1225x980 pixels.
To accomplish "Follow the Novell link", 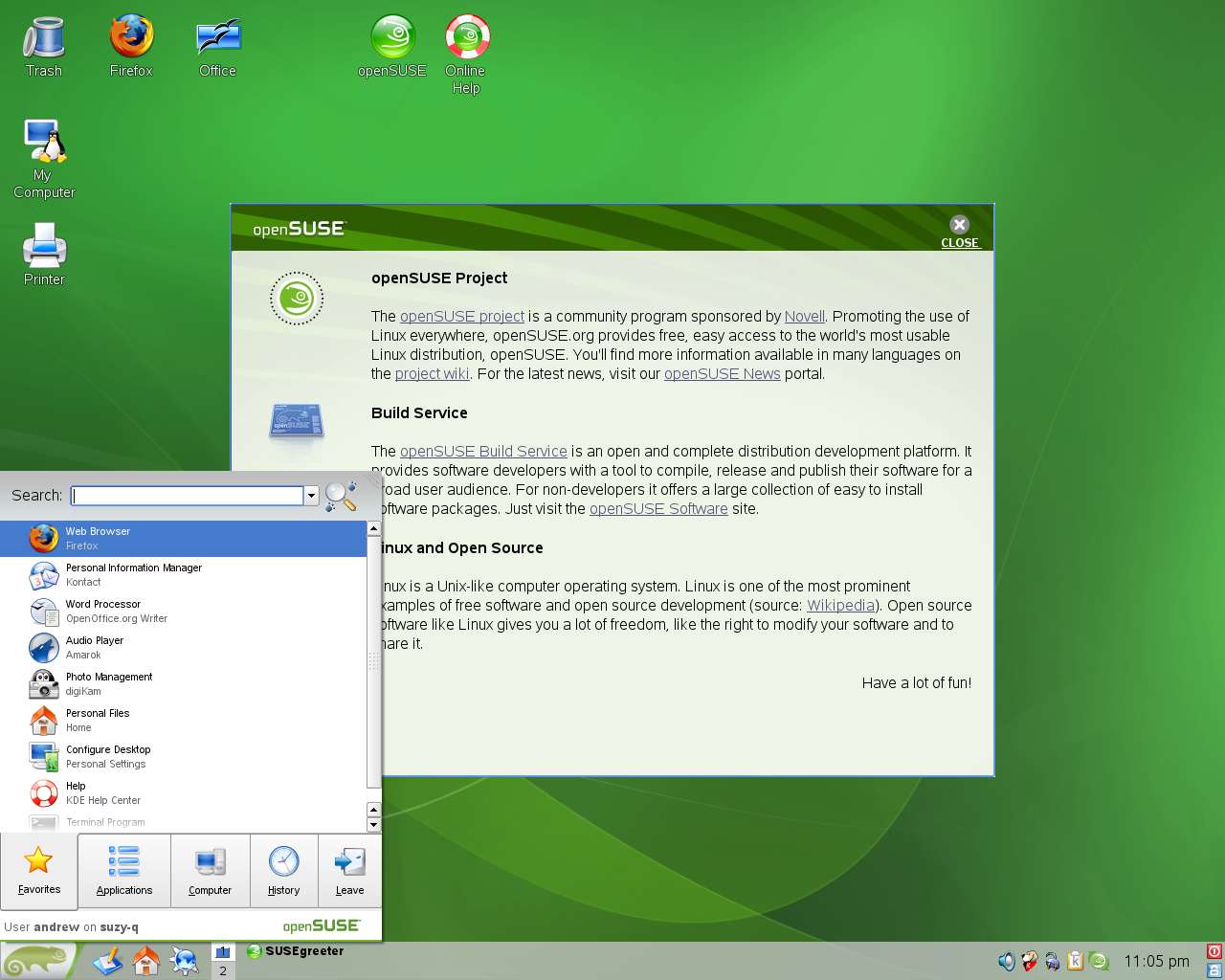I will pos(804,317).
